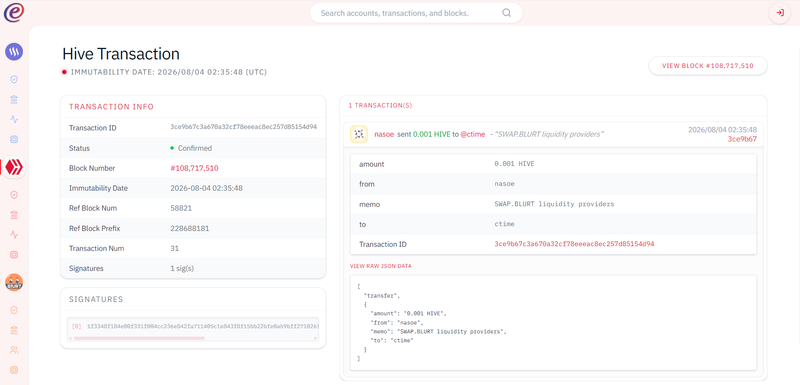Screen dimensions: 800x385
Task: Open the orange Blurt bank icon
Action: click(x=14, y=330)
